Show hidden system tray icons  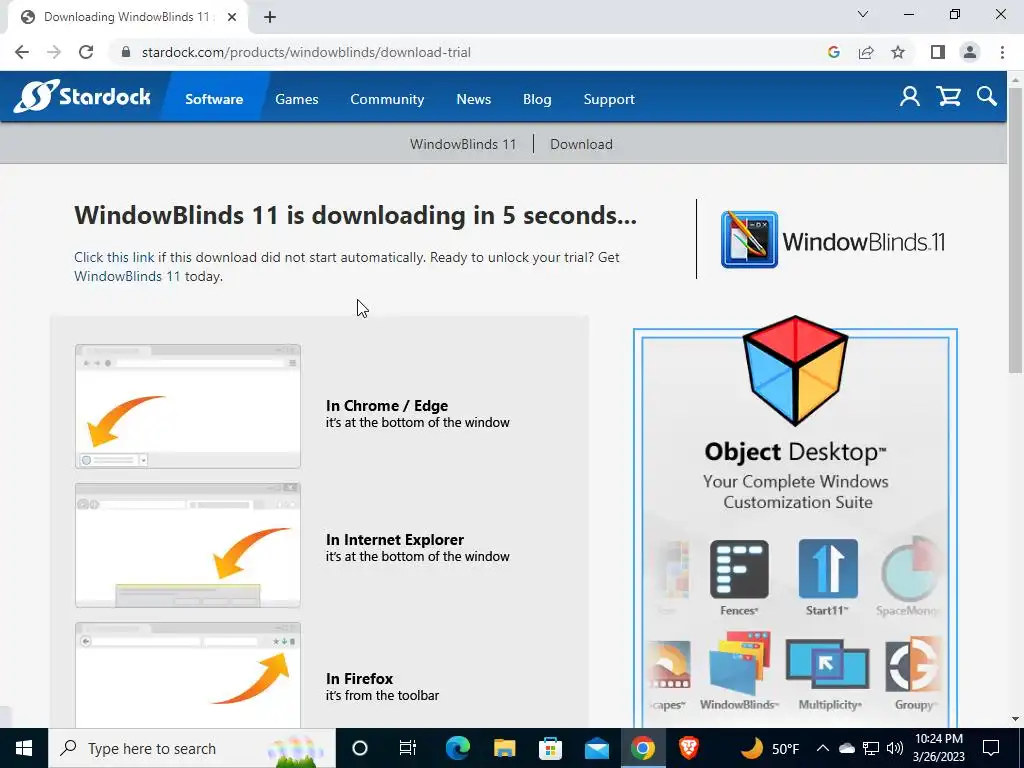[x=823, y=748]
